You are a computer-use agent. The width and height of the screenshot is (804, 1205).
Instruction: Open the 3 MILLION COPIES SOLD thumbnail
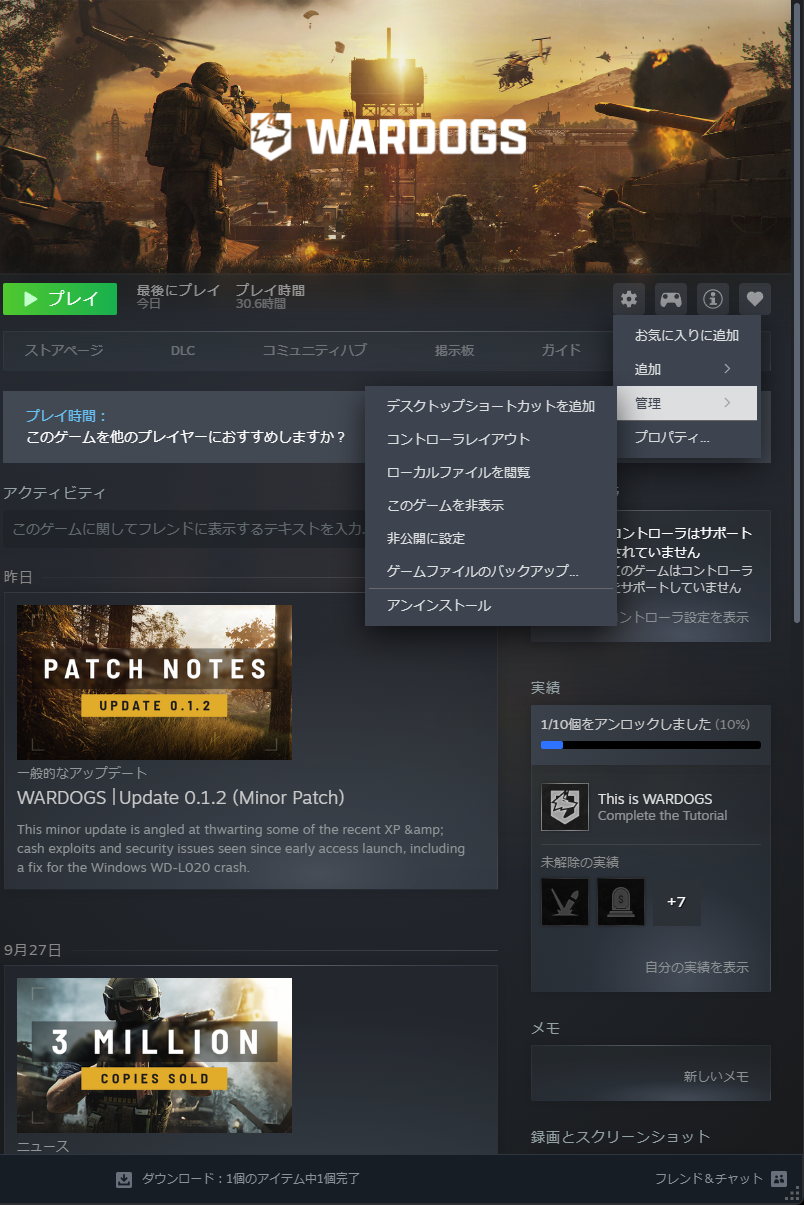click(x=154, y=1055)
